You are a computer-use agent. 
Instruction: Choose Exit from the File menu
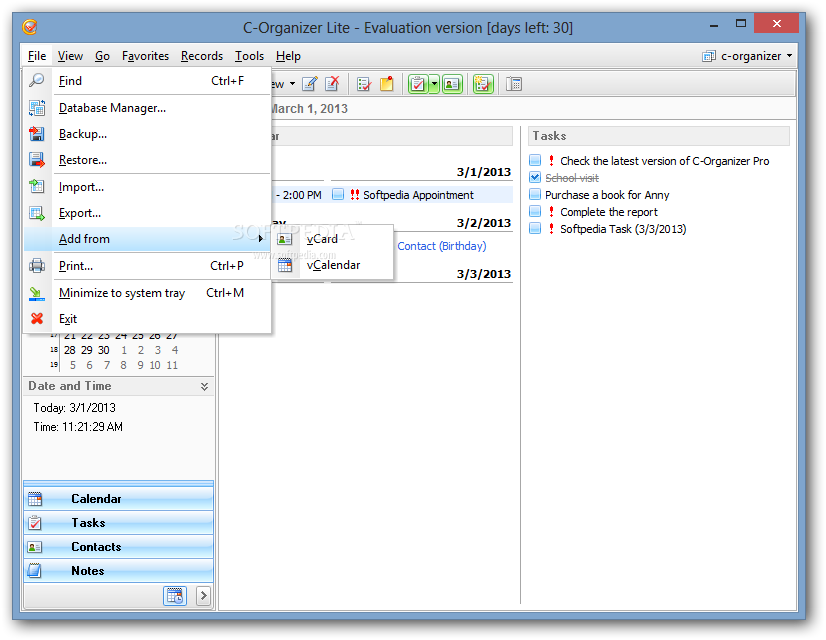[148, 319]
